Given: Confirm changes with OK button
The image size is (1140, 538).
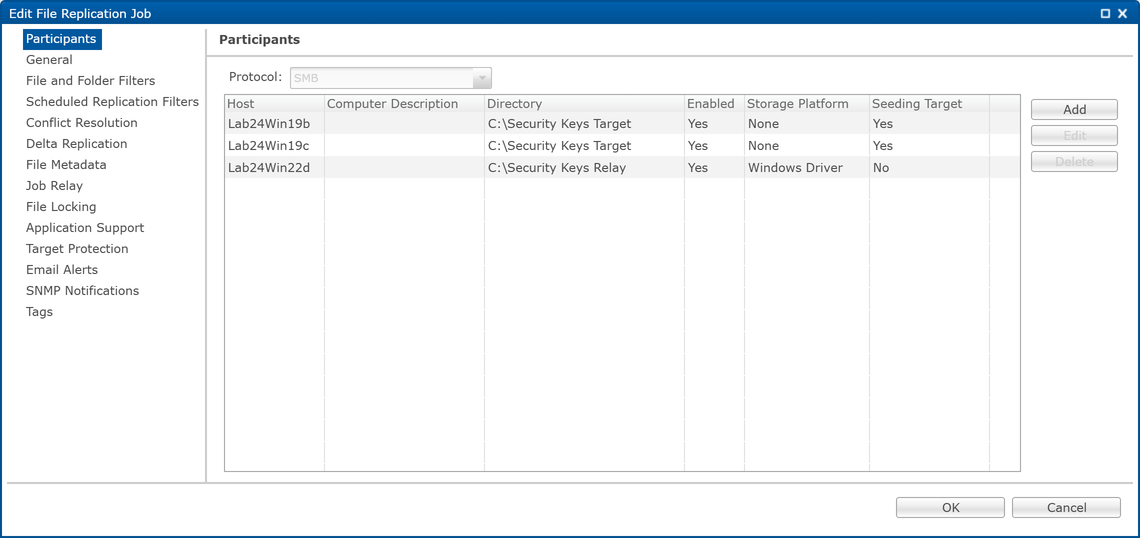Looking at the screenshot, I should [x=950, y=507].
